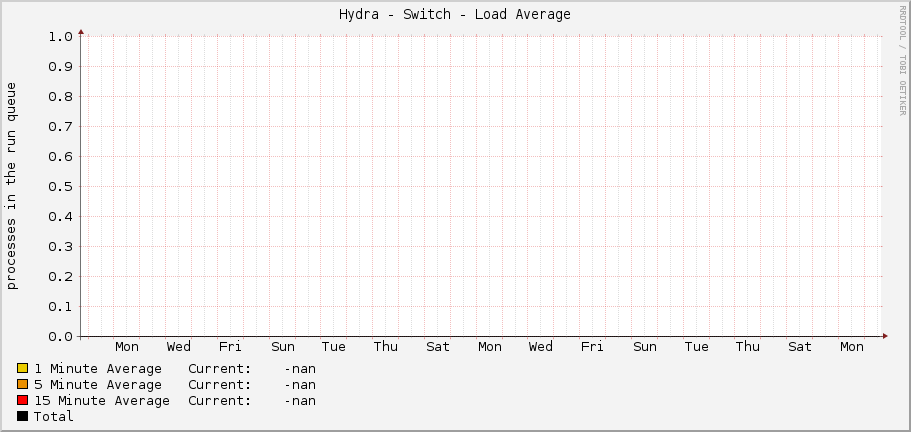Click the graph title "Hydra - Switch - Load Average"
The height and width of the screenshot is (432, 911).
click(x=455, y=15)
